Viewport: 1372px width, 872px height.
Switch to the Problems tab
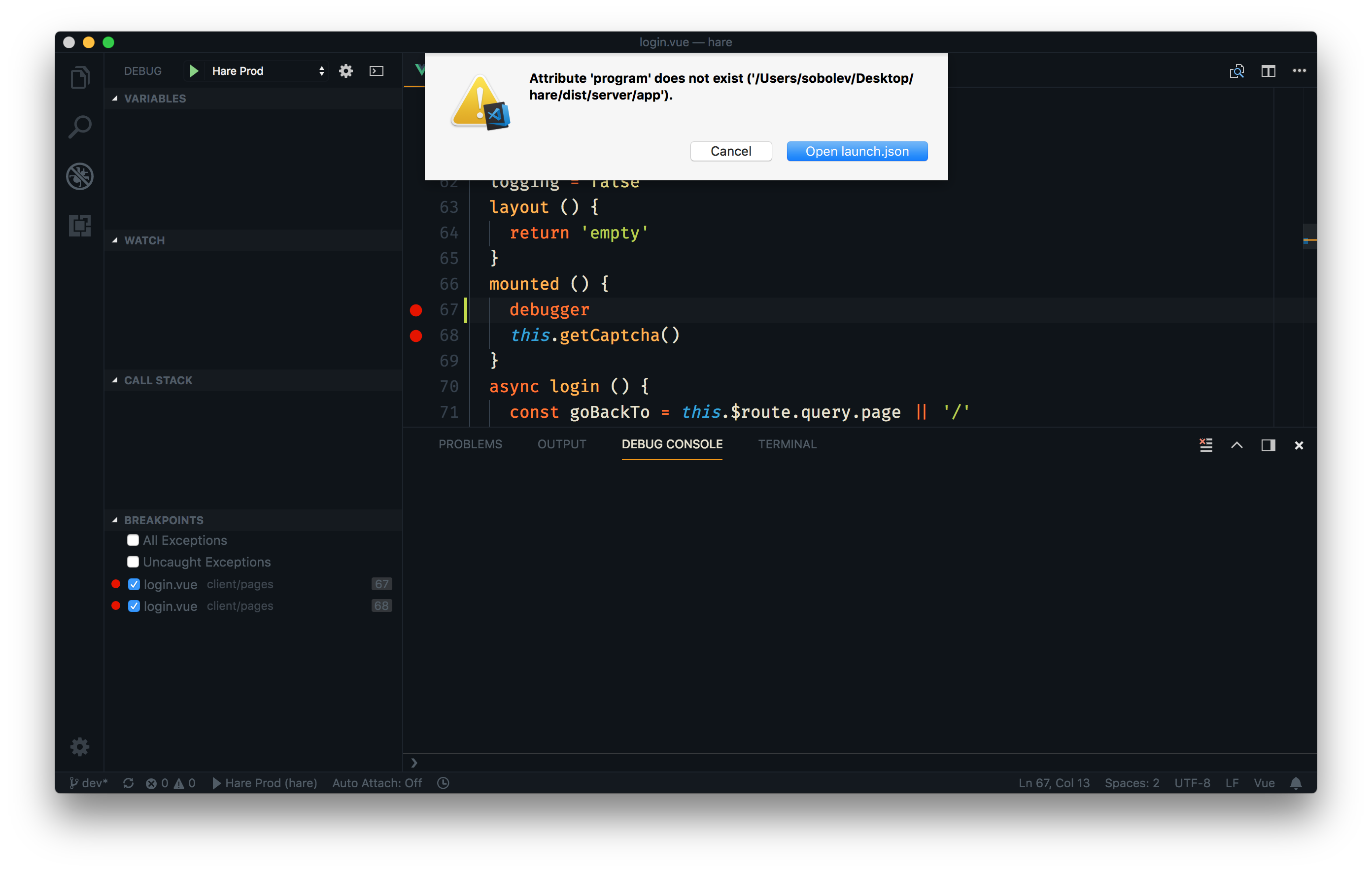[470, 444]
